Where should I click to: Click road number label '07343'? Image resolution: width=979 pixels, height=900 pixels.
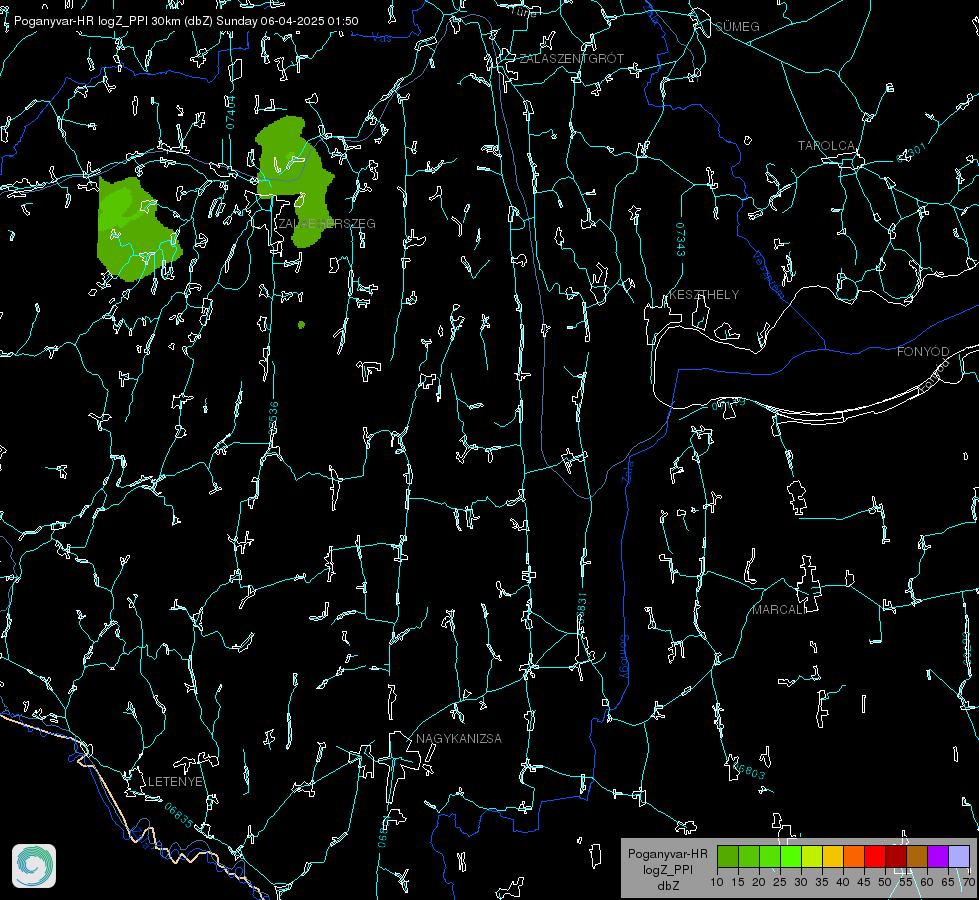coord(681,239)
